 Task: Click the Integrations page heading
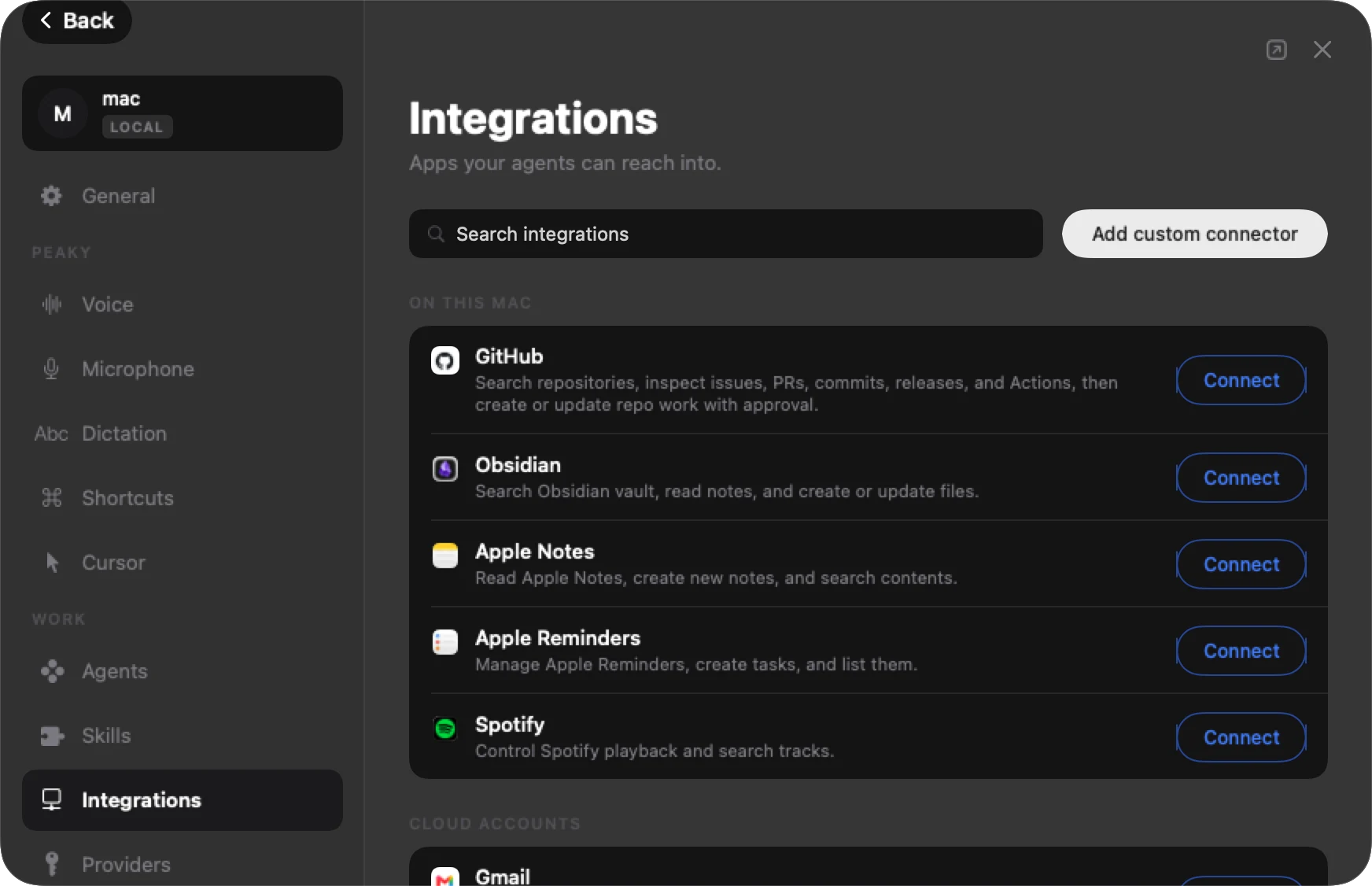pyautogui.click(x=533, y=119)
